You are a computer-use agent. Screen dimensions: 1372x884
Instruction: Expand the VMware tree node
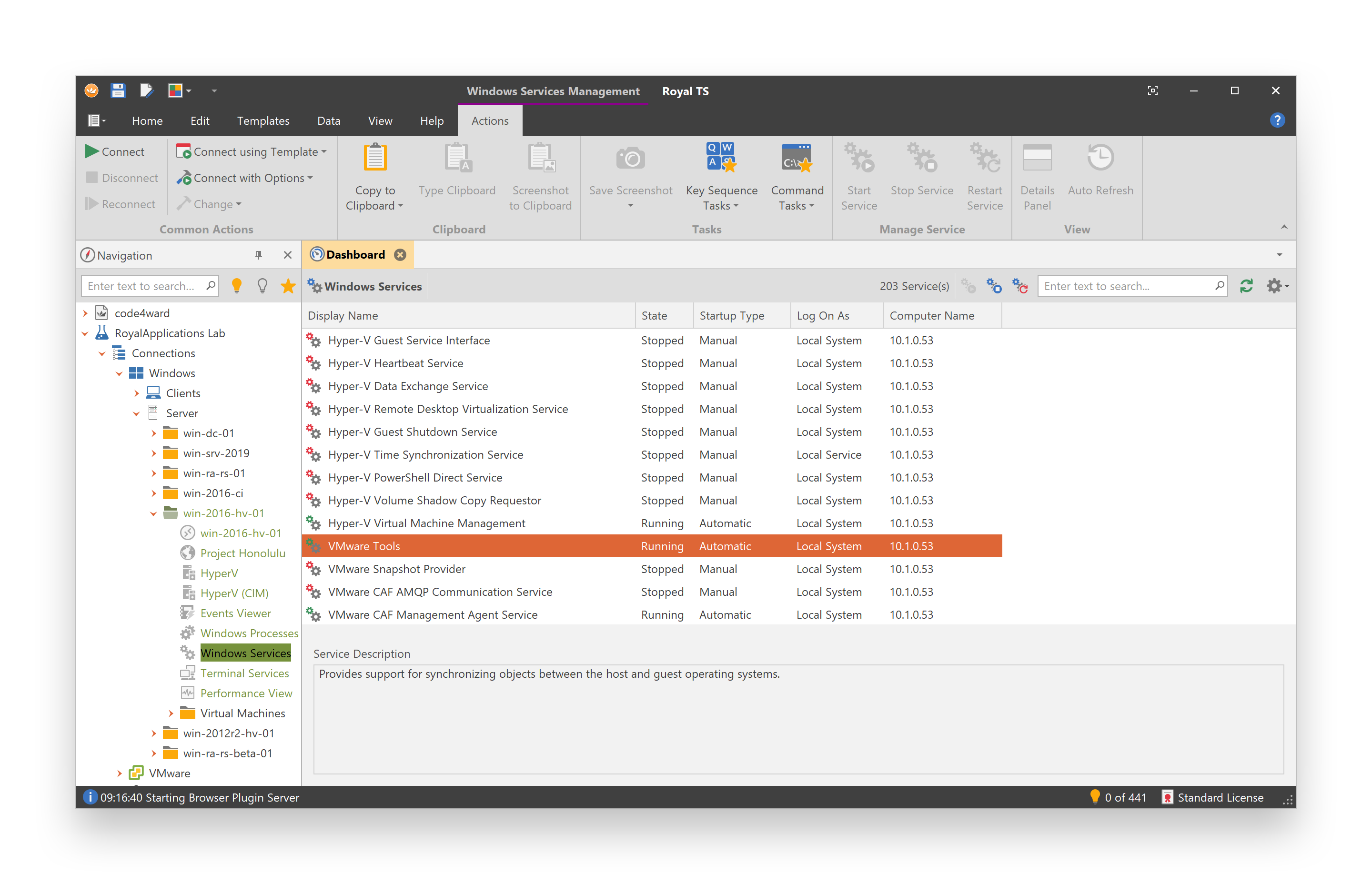(x=120, y=774)
